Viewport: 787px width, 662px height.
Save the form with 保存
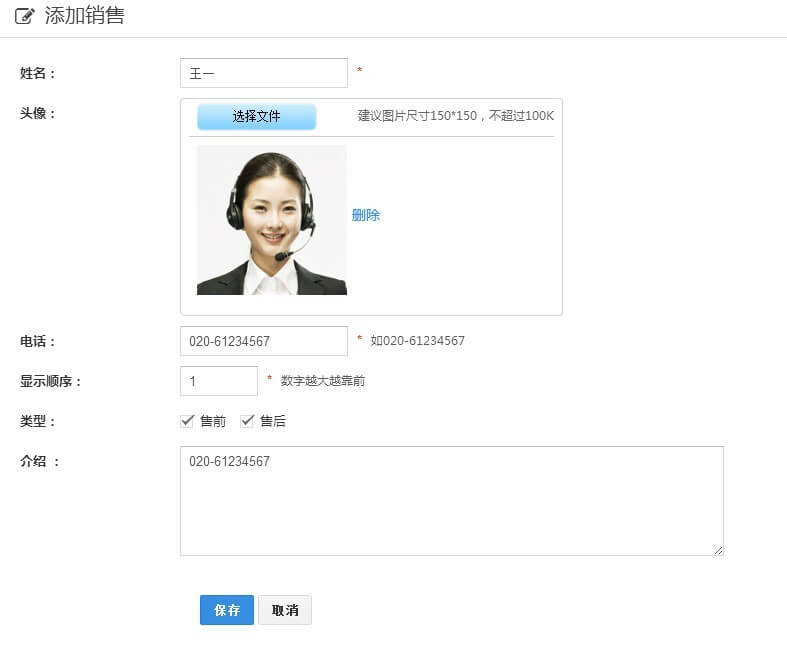[x=227, y=610]
